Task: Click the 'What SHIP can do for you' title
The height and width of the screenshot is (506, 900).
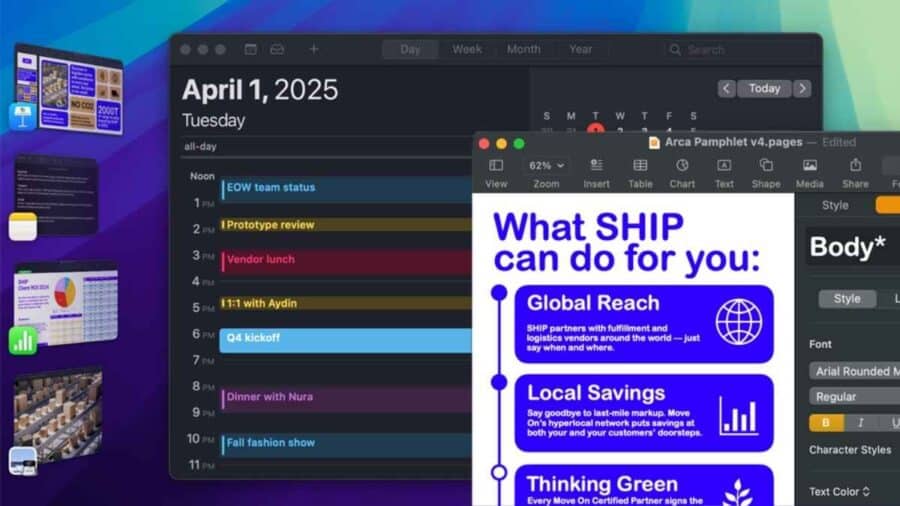Action: pyautogui.click(x=627, y=242)
